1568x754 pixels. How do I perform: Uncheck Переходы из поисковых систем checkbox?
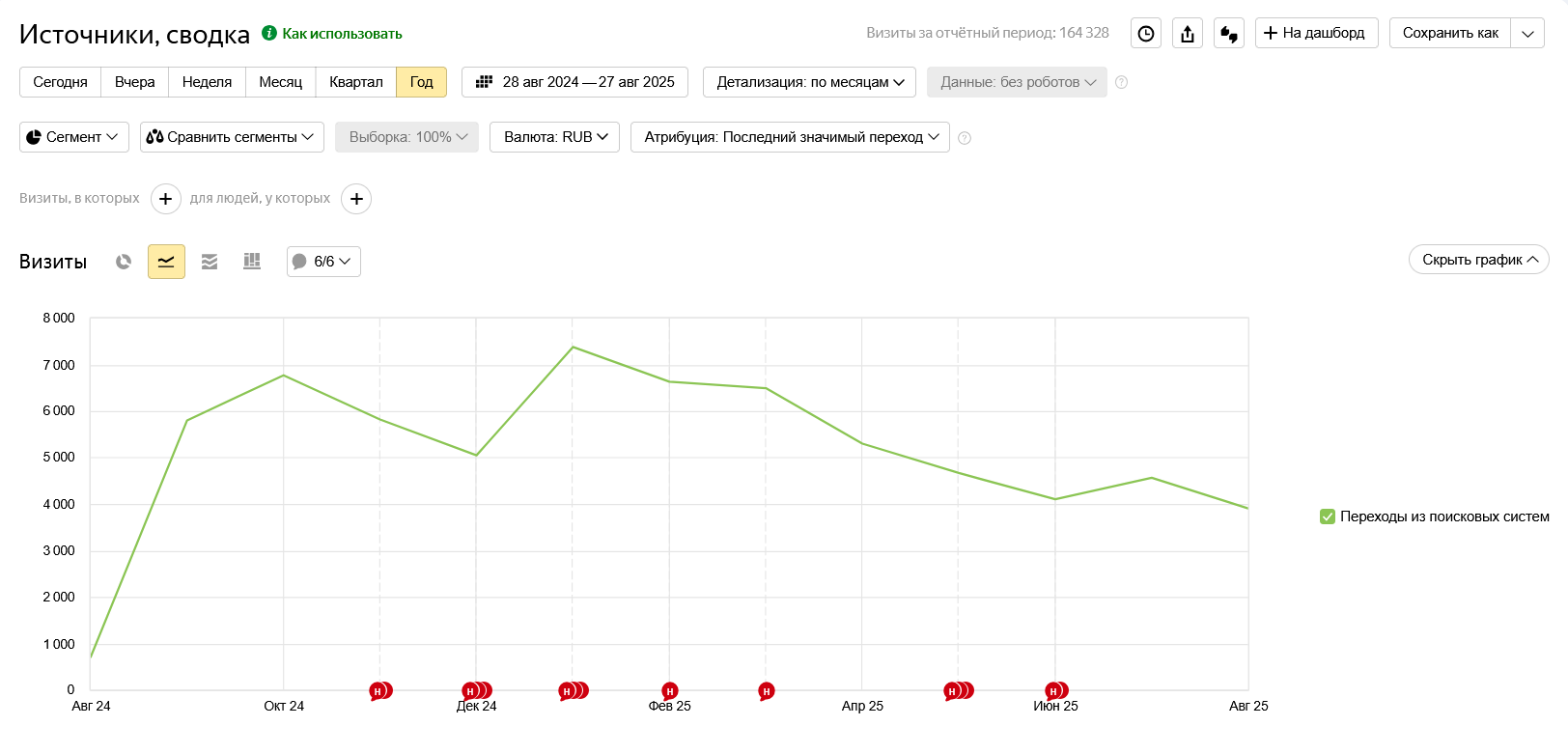coord(1328,517)
